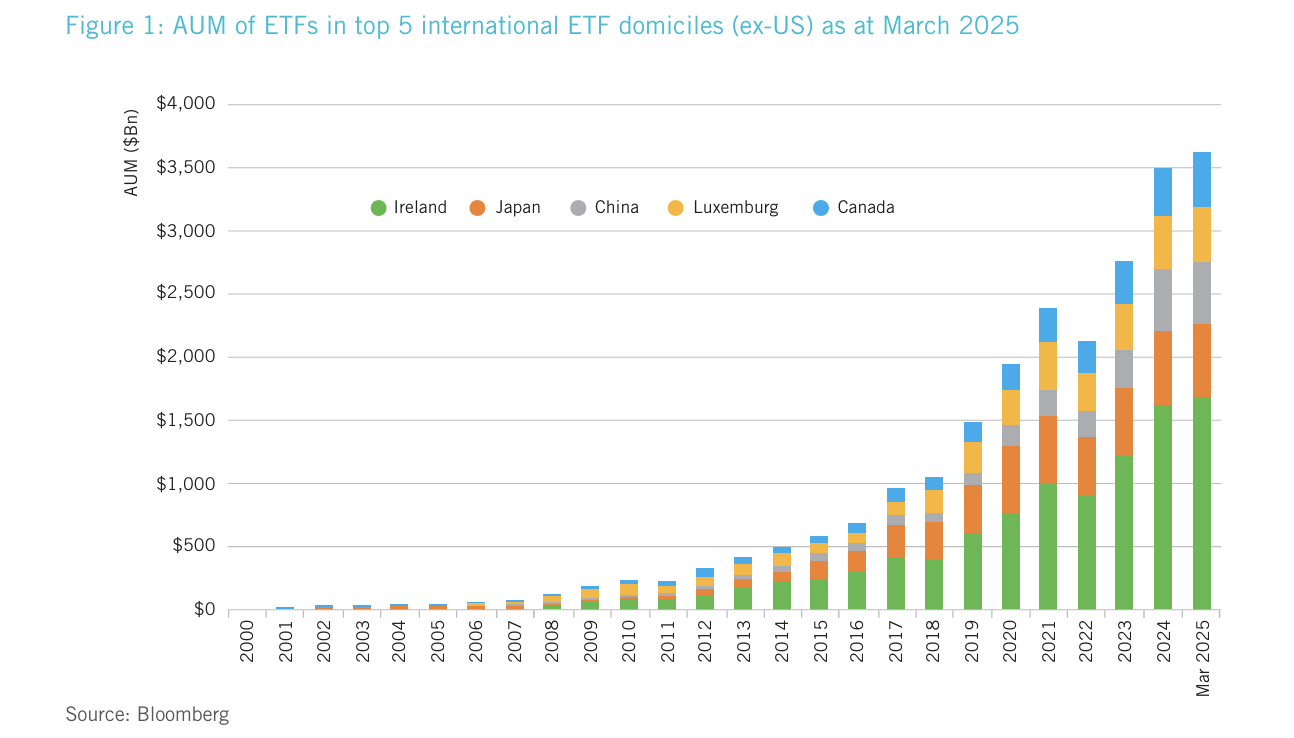This screenshot has height=738, width=1294.
Task: Click the blue Canada legend dot
Action: (820, 208)
